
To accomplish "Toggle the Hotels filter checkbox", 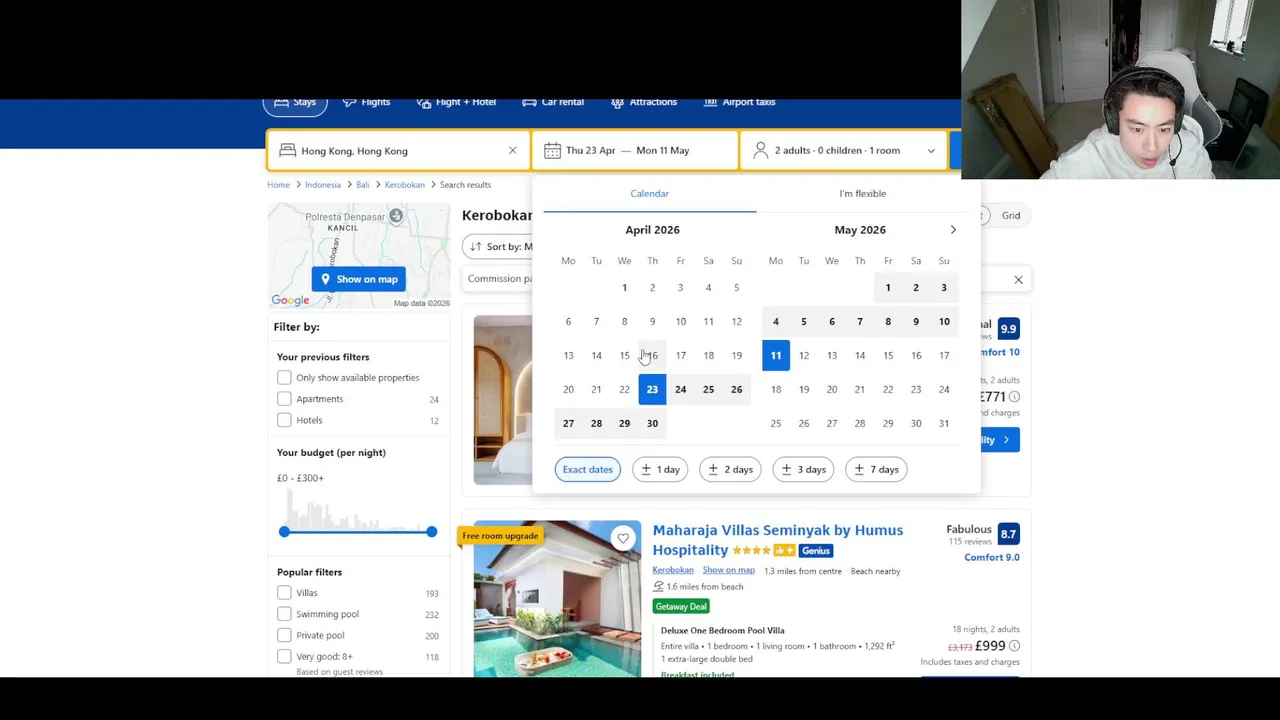I will [x=284, y=420].
